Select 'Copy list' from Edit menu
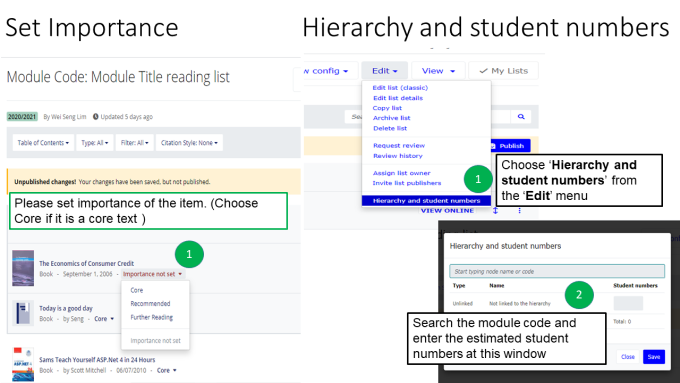Image resolution: width=680 pixels, height=383 pixels. [387, 108]
